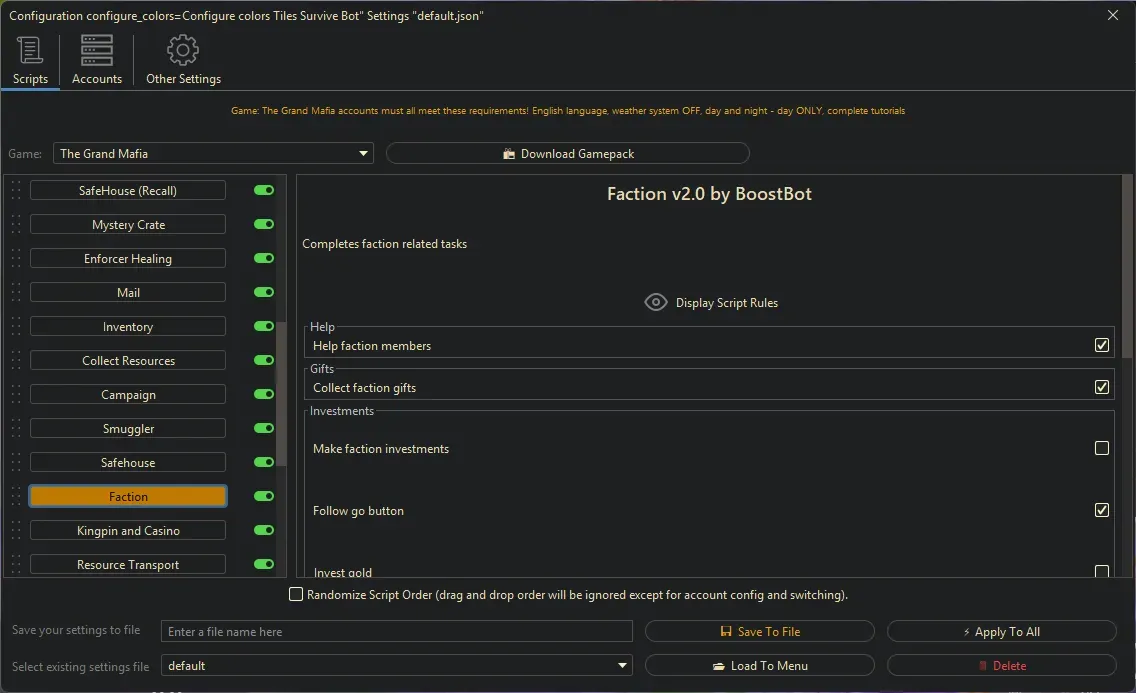Click Save To File button
The width and height of the screenshot is (1136, 693).
[759, 631]
